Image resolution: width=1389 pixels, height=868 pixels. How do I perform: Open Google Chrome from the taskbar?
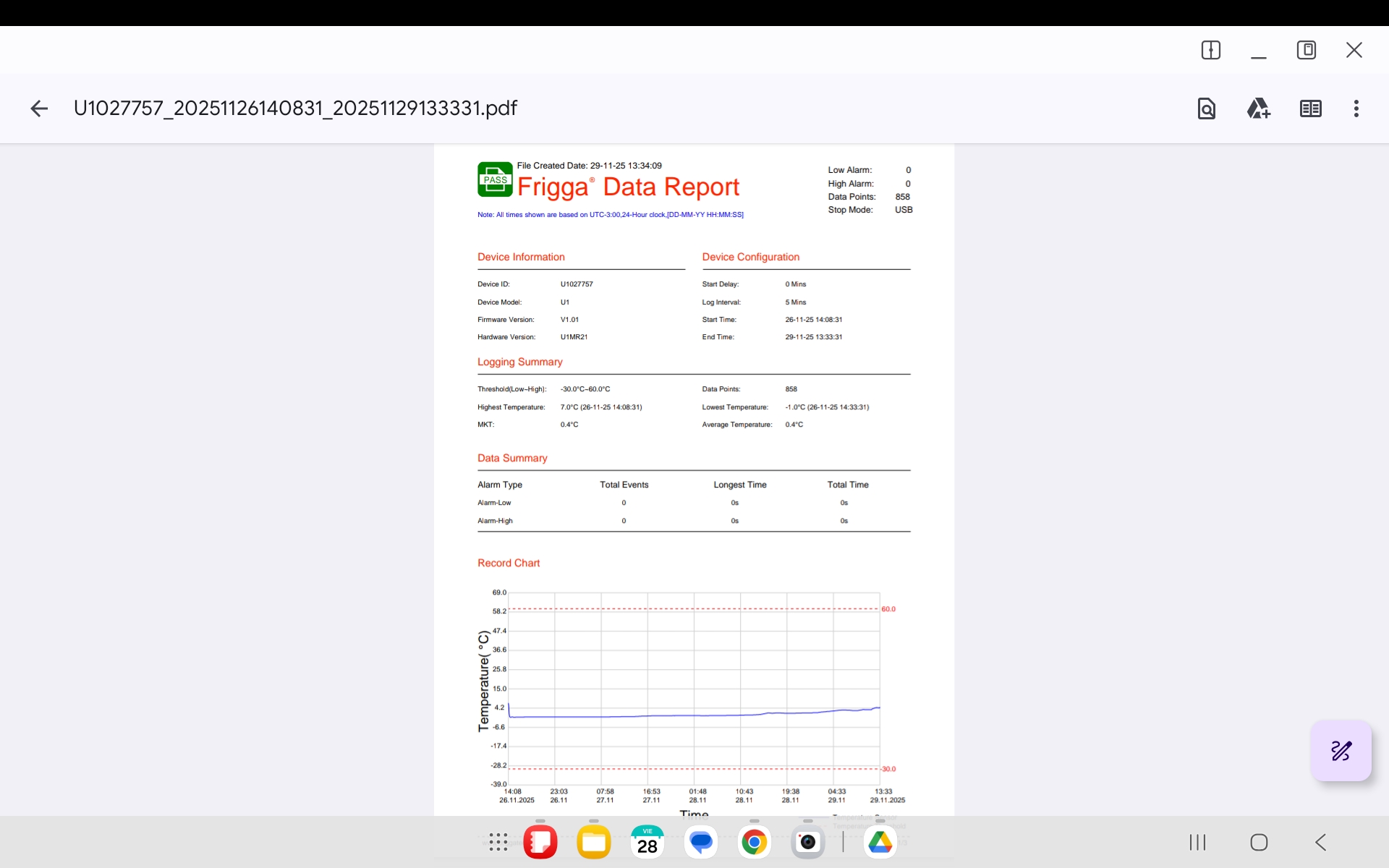tap(754, 842)
